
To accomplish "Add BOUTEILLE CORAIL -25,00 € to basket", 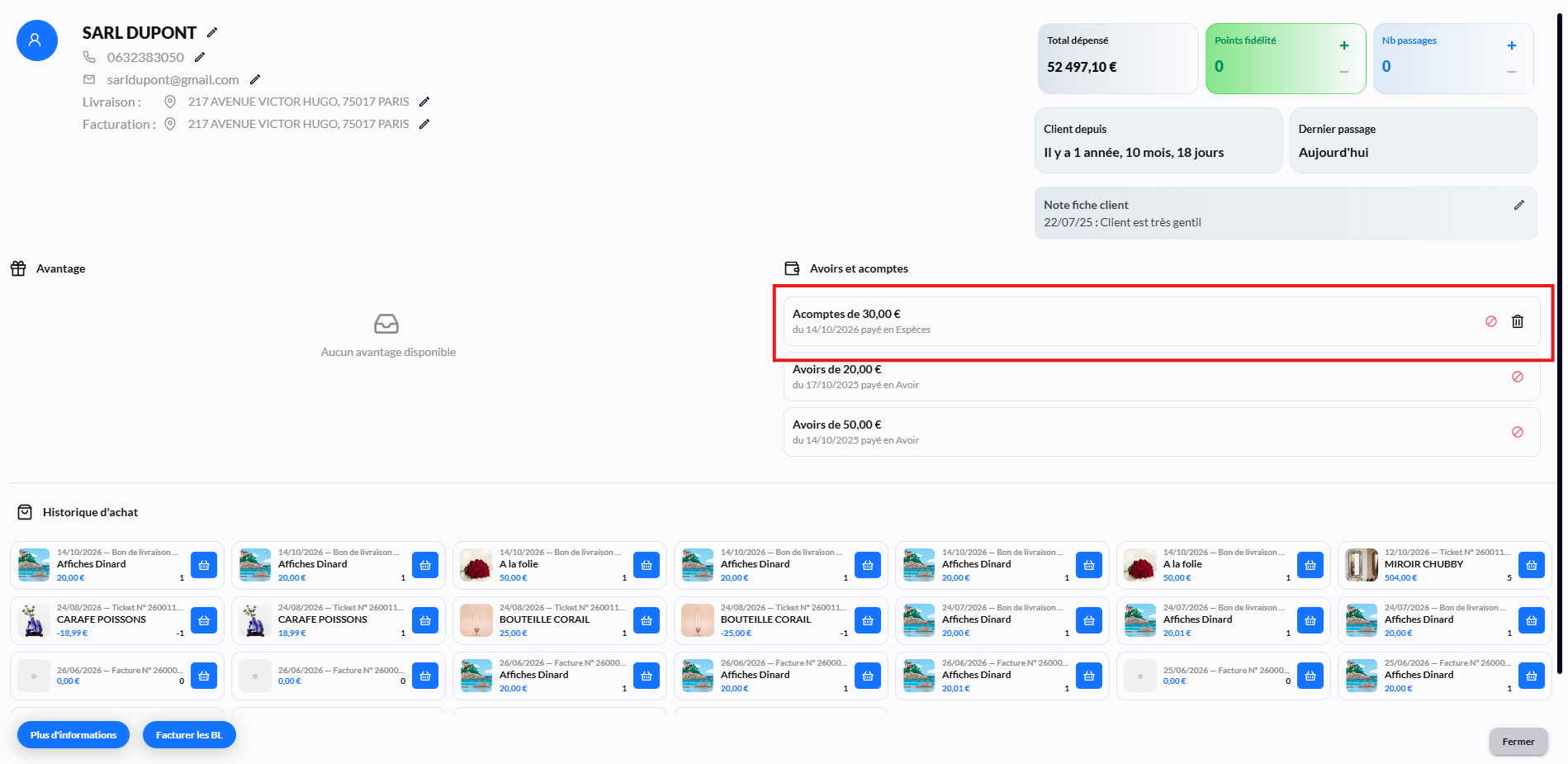I will tap(868, 620).
